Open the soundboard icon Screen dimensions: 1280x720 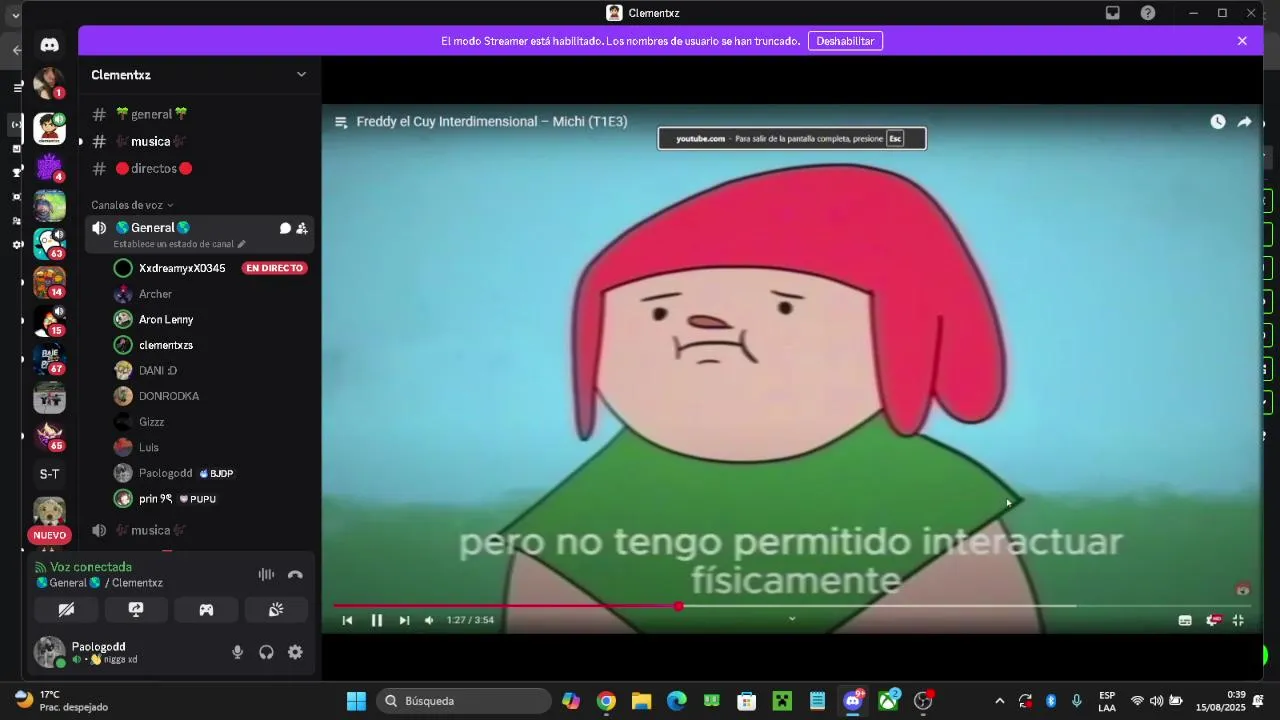click(x=276, y=609)
